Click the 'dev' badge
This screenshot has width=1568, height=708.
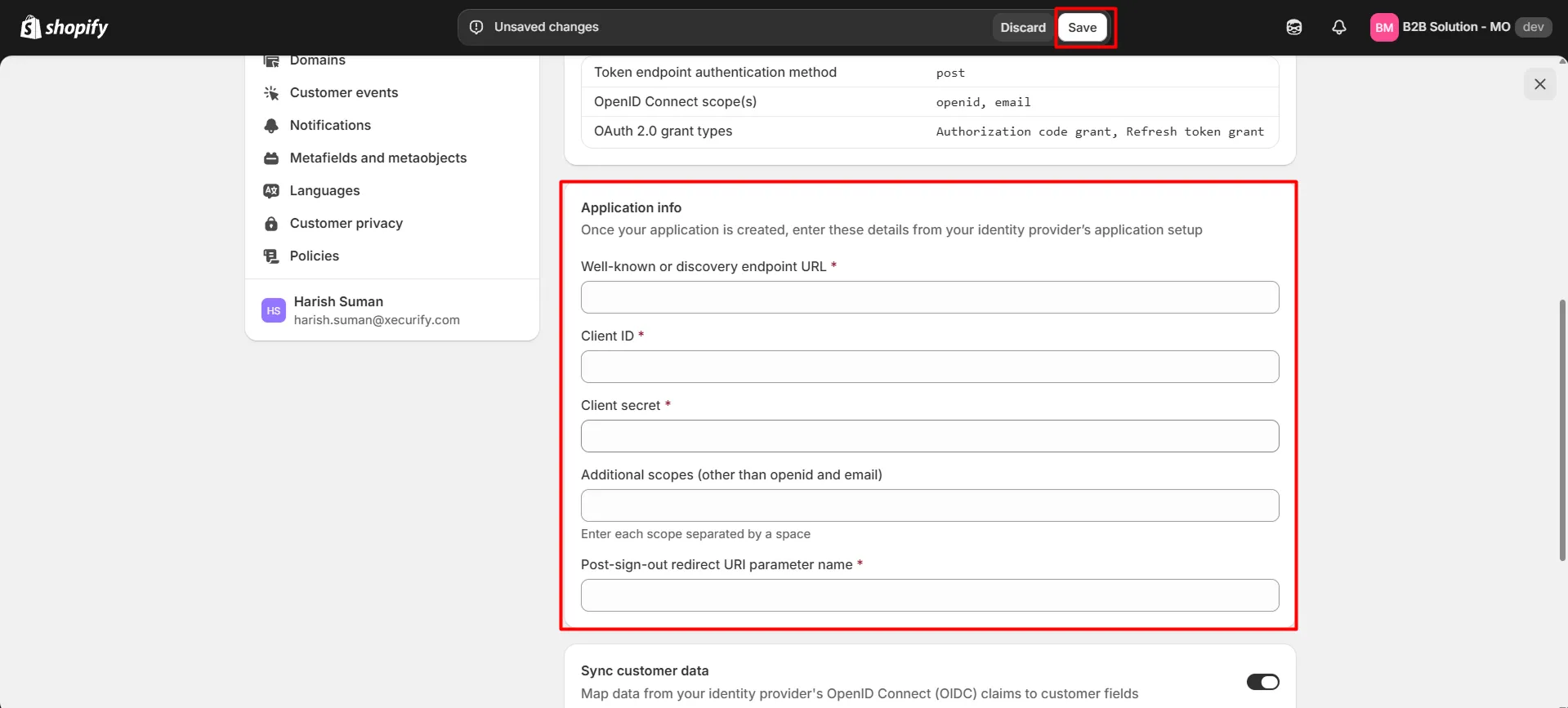(1533, 27)
